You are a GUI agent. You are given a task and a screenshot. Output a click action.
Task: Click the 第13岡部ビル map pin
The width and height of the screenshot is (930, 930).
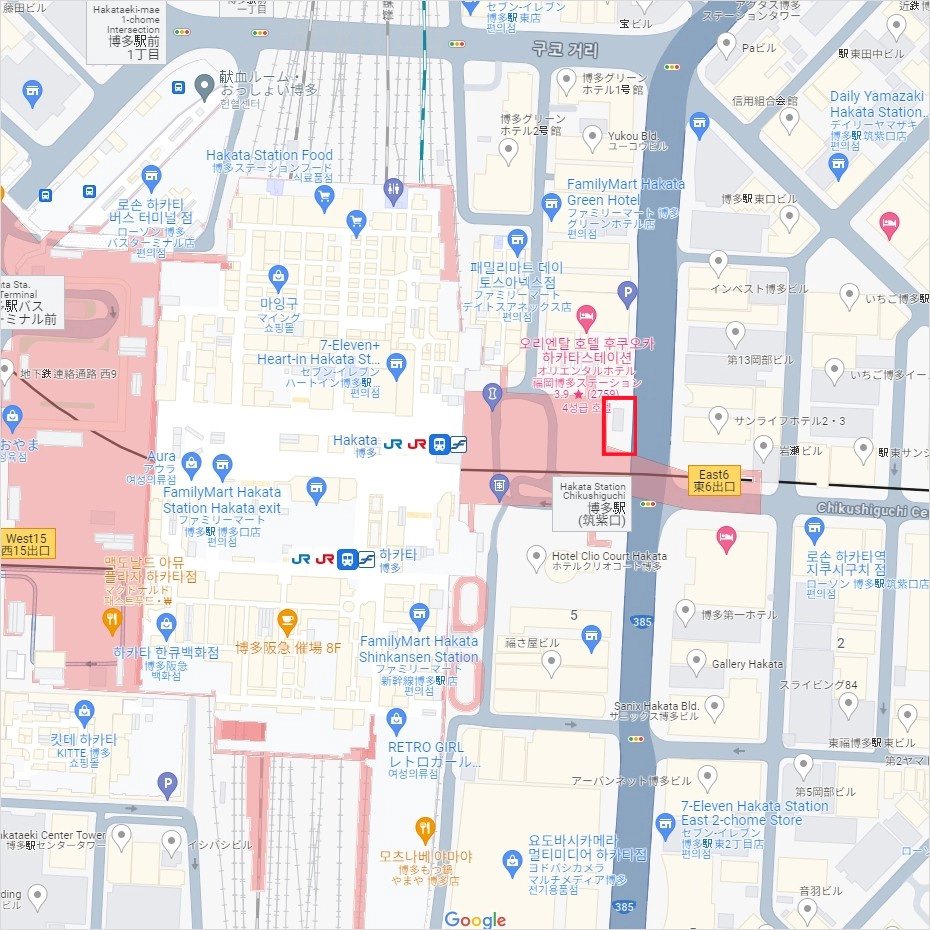pos(735,335)
